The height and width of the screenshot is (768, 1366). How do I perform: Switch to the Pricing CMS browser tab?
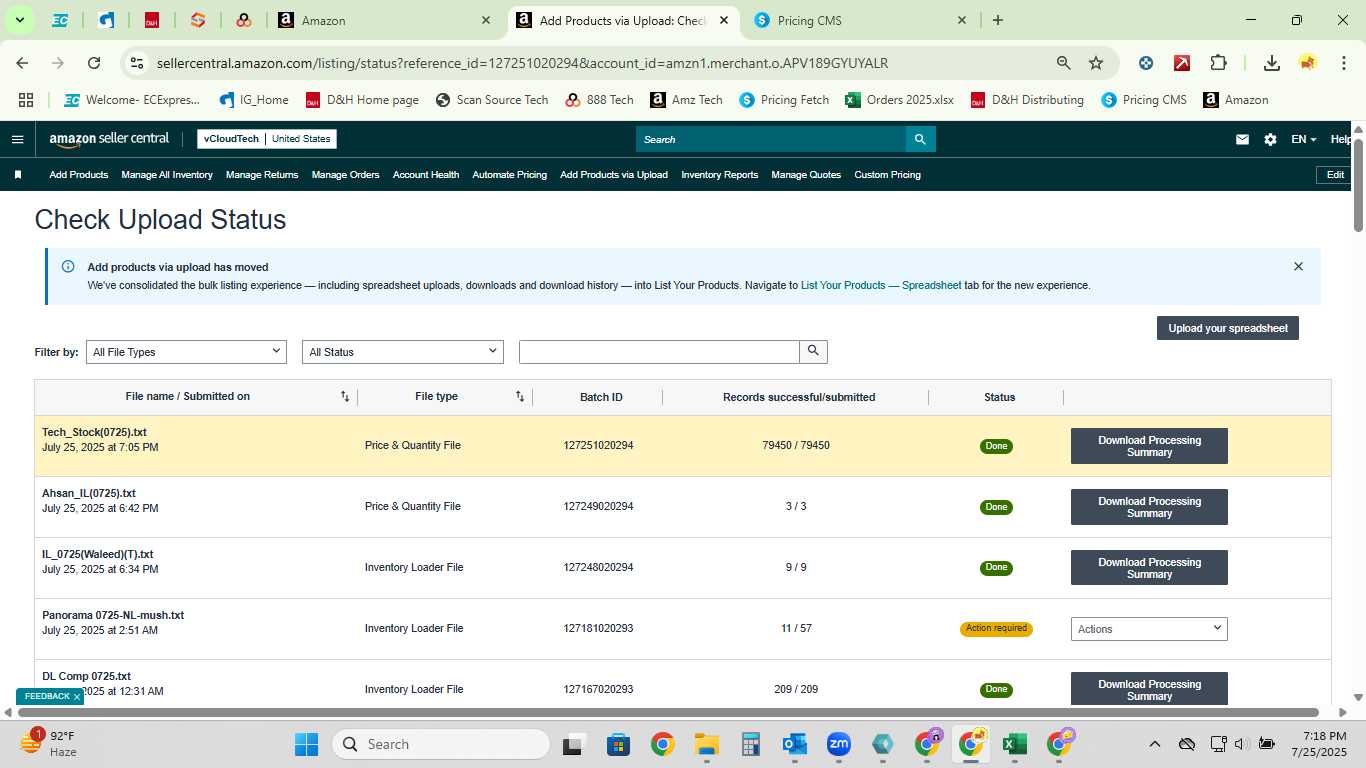858,20
